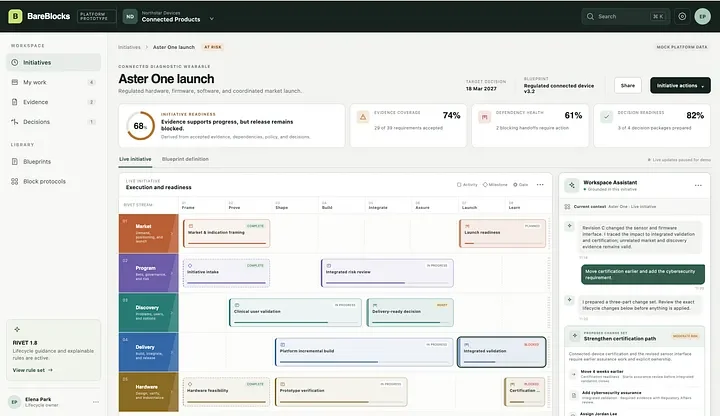Click the Move 6 weeks earlier arrow icon

tap(574, 374)
